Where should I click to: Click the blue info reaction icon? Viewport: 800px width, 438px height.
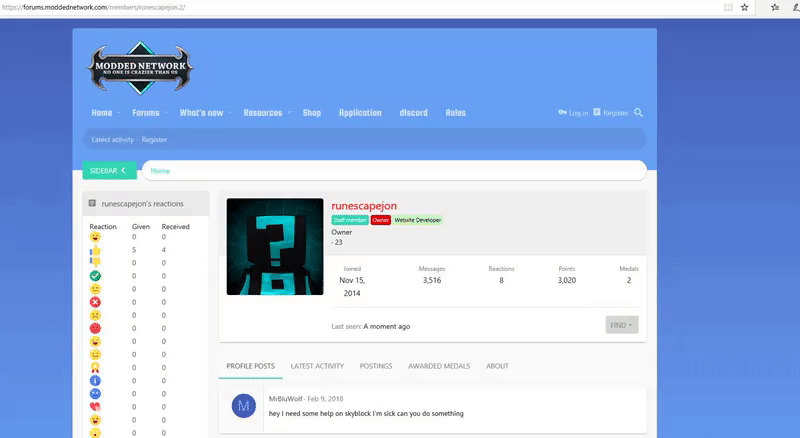pyautogui.click(x=95, y=381)
